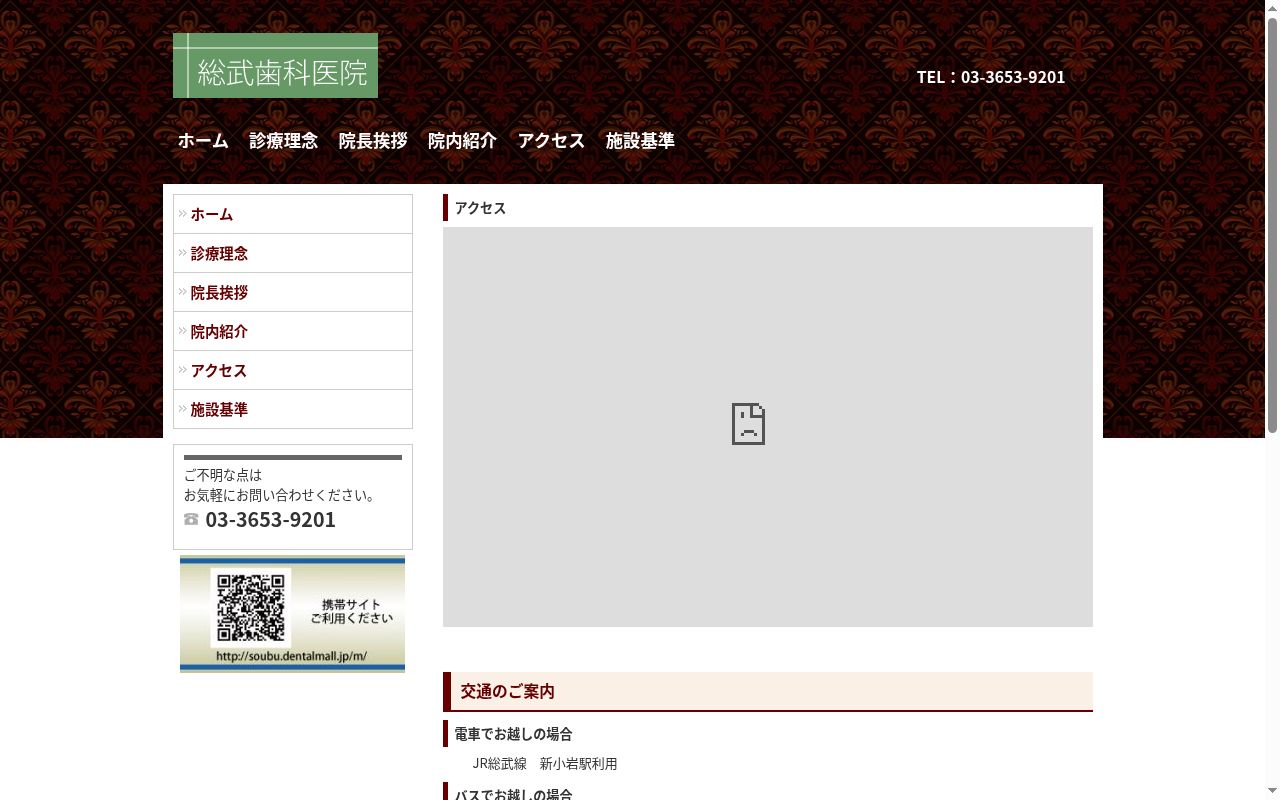Open 院長挨拶 in the top navigation
Screen dimensions: 1280x800
coord(373,141)
